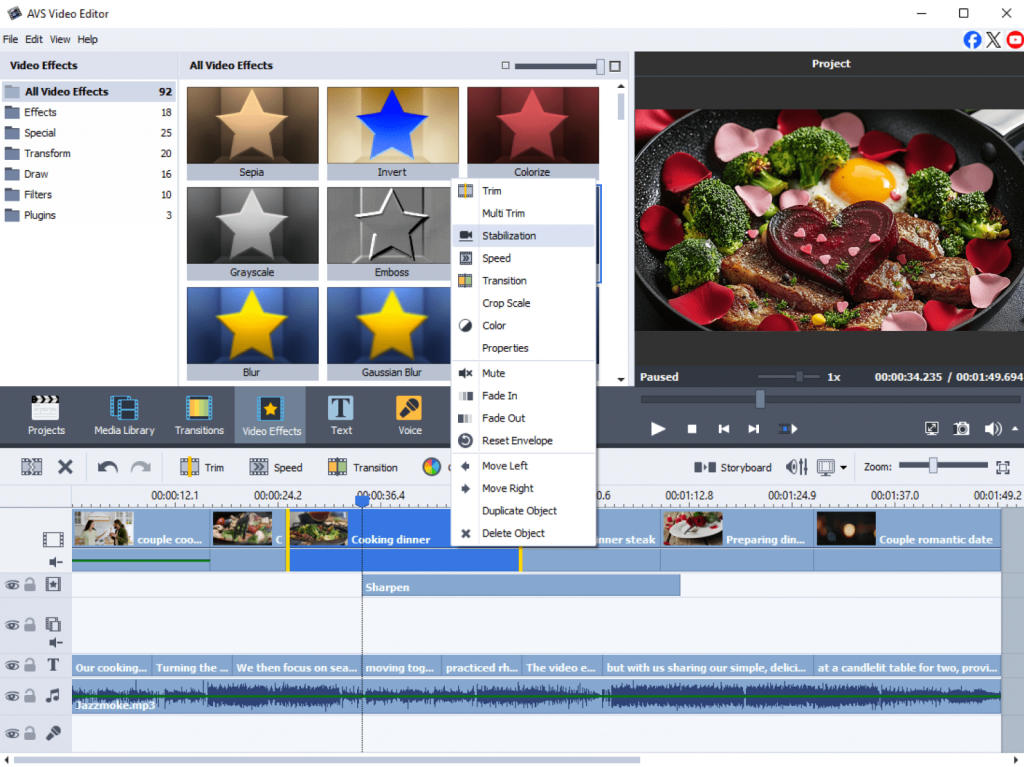Switch to Storyboard view

click(x=734, y=467)
